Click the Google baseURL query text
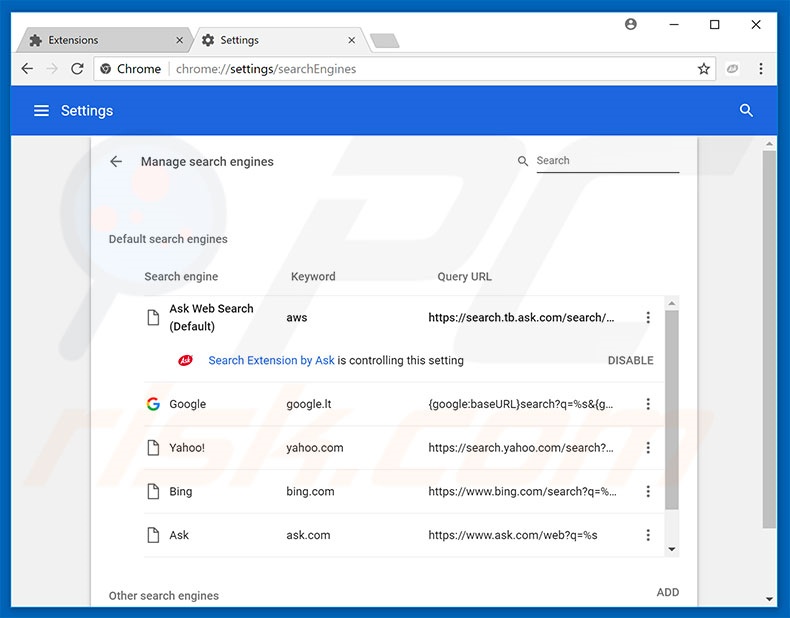The width and height of the screenshot is (790, 618). 521,404
